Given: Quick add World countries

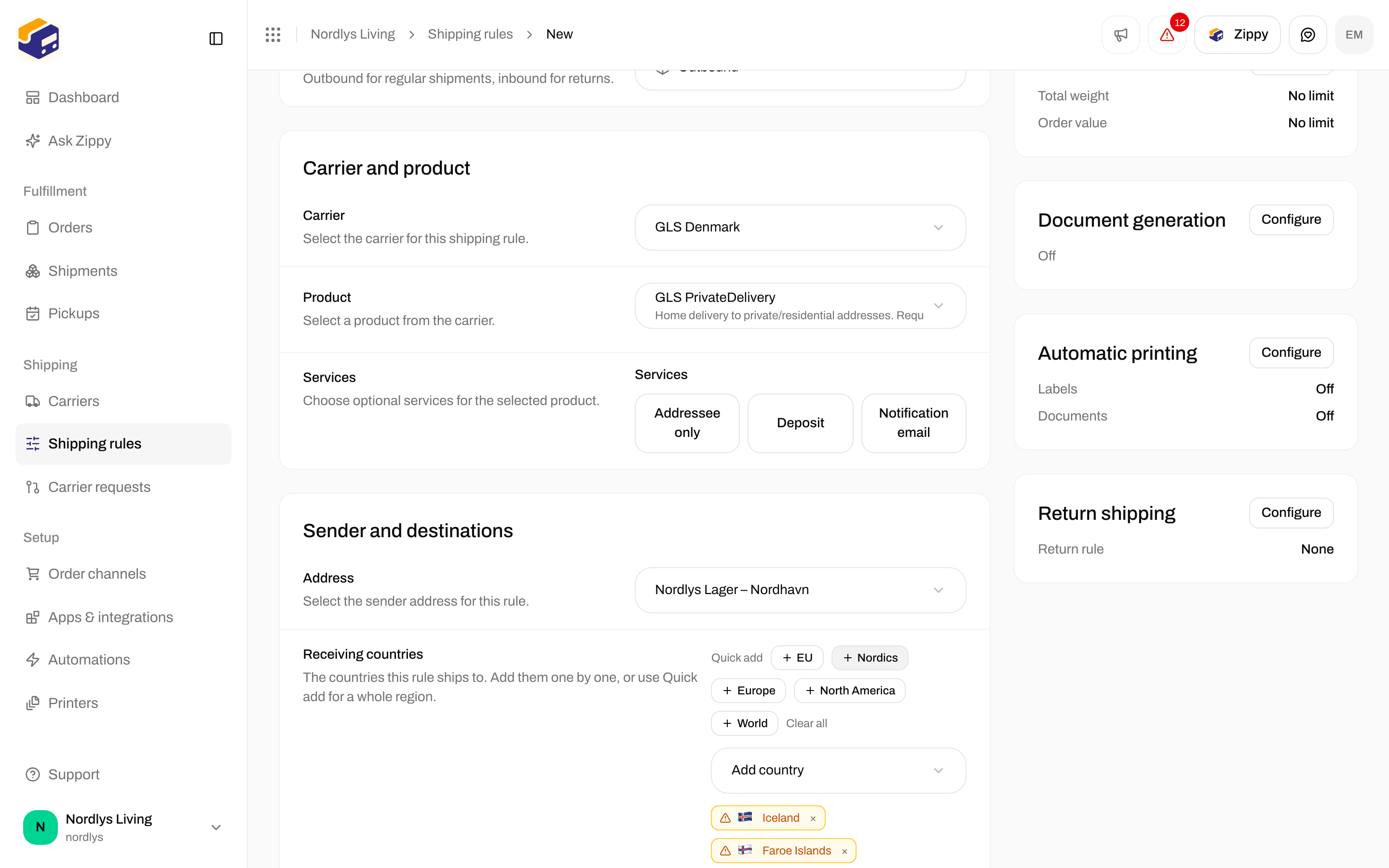Looking at the screenshot, I should tap(745, 723).
